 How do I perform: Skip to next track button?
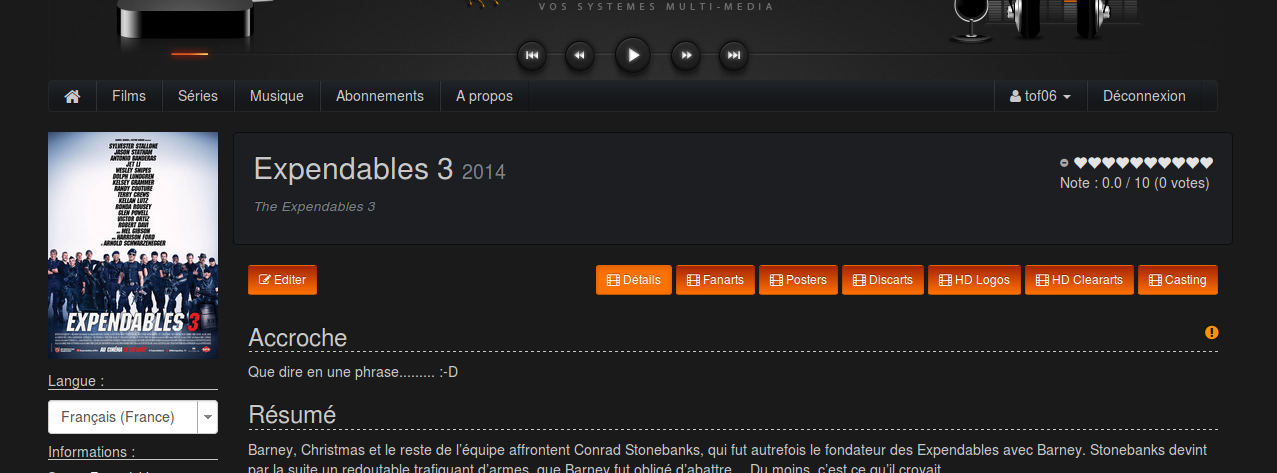click(x=734, y=55)
